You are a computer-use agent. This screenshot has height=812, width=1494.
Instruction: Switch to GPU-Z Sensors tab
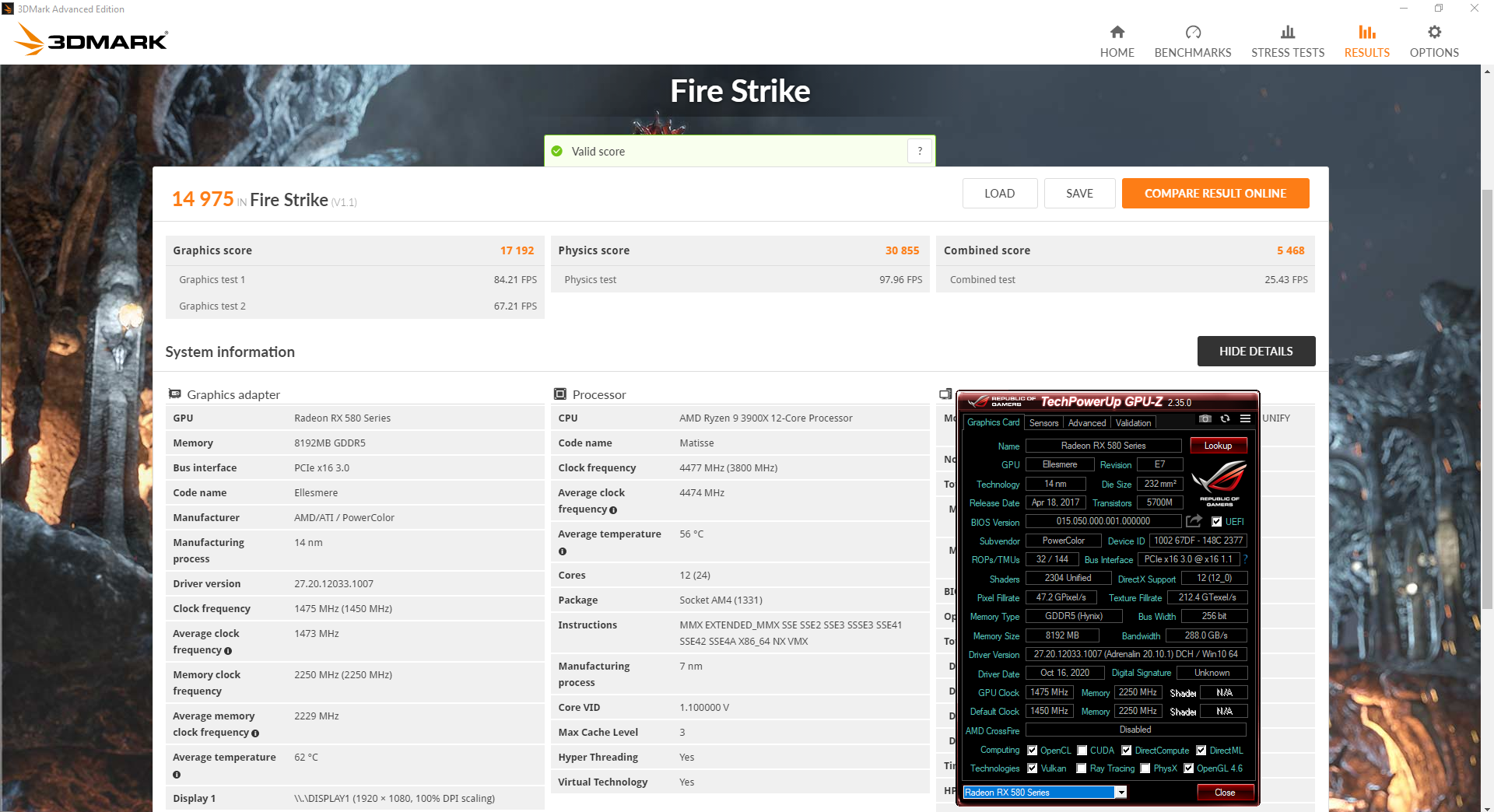(x=1043, y=423)
